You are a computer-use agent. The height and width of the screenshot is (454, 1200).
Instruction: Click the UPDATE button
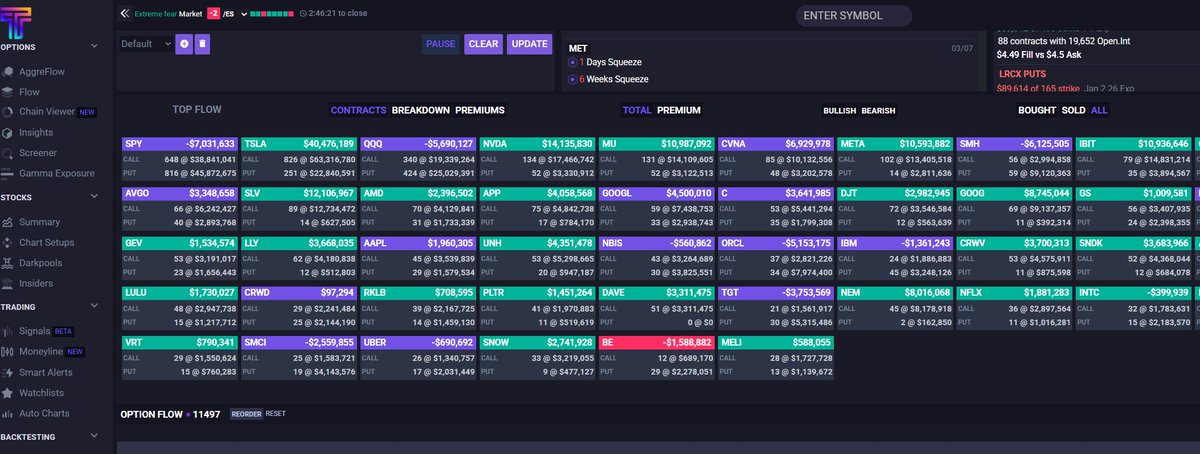pyautogui.click(x=529, y=44)
